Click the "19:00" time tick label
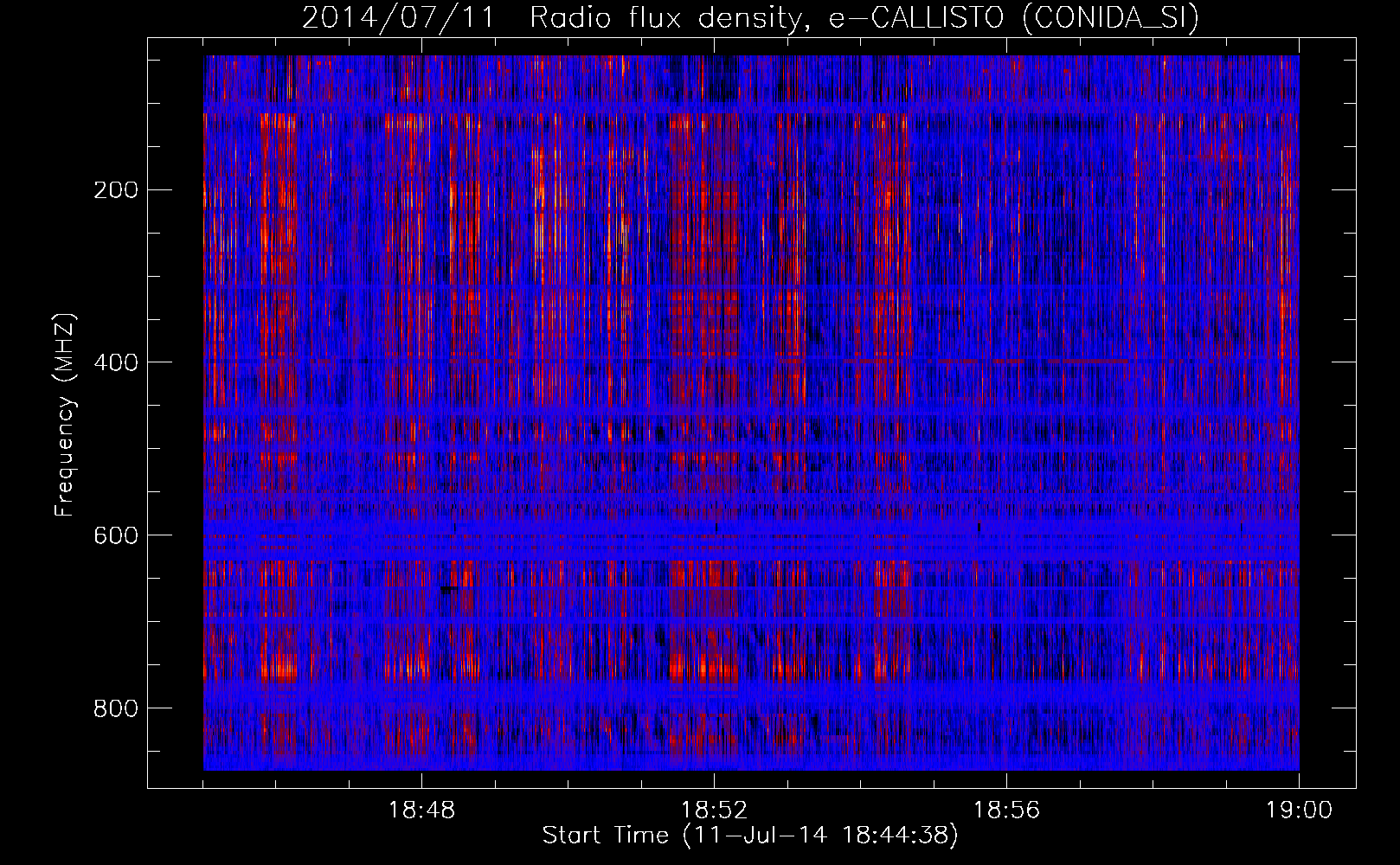 [x=1299, y=811]
